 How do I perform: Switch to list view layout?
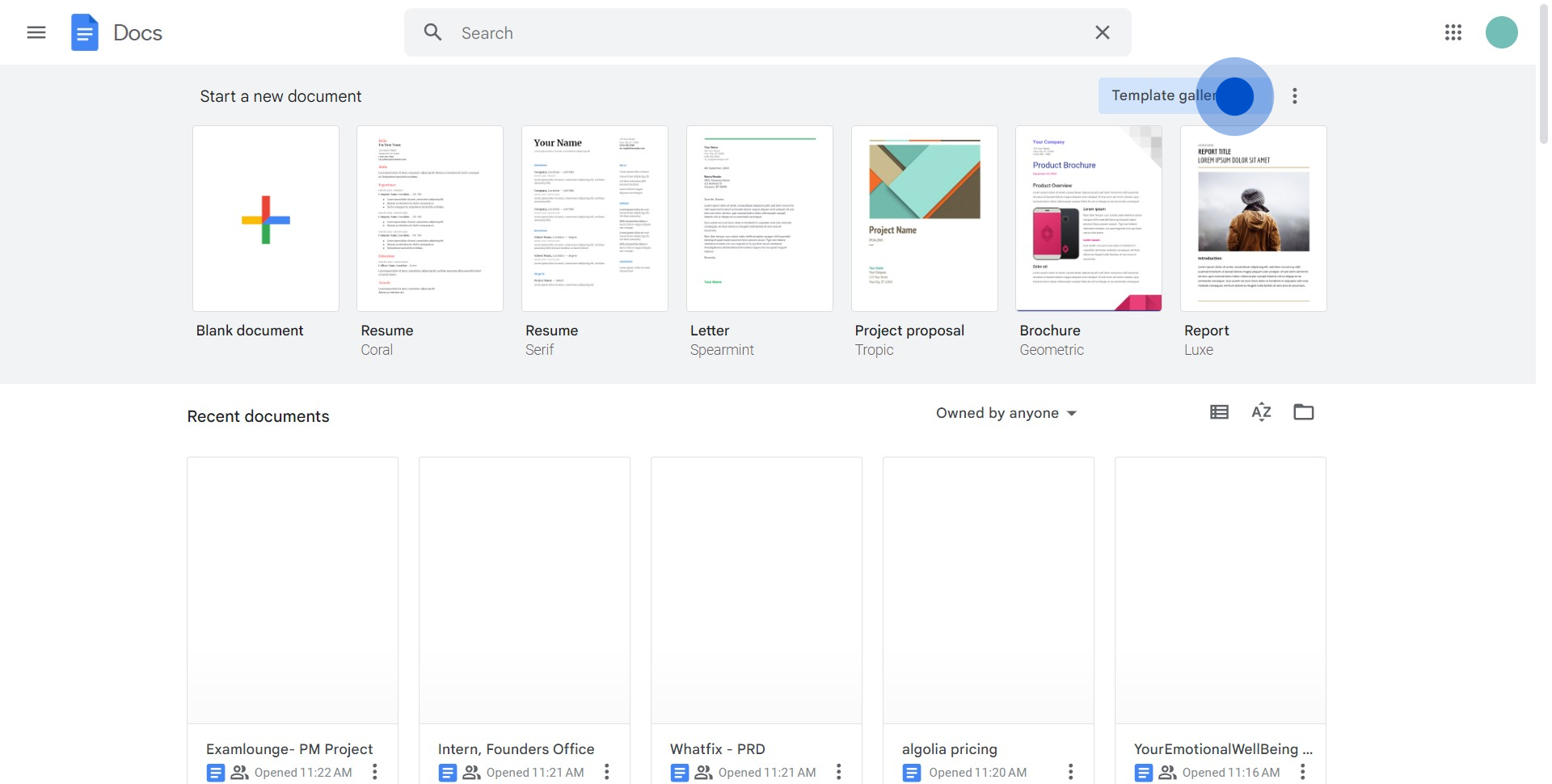(1219, 412)
